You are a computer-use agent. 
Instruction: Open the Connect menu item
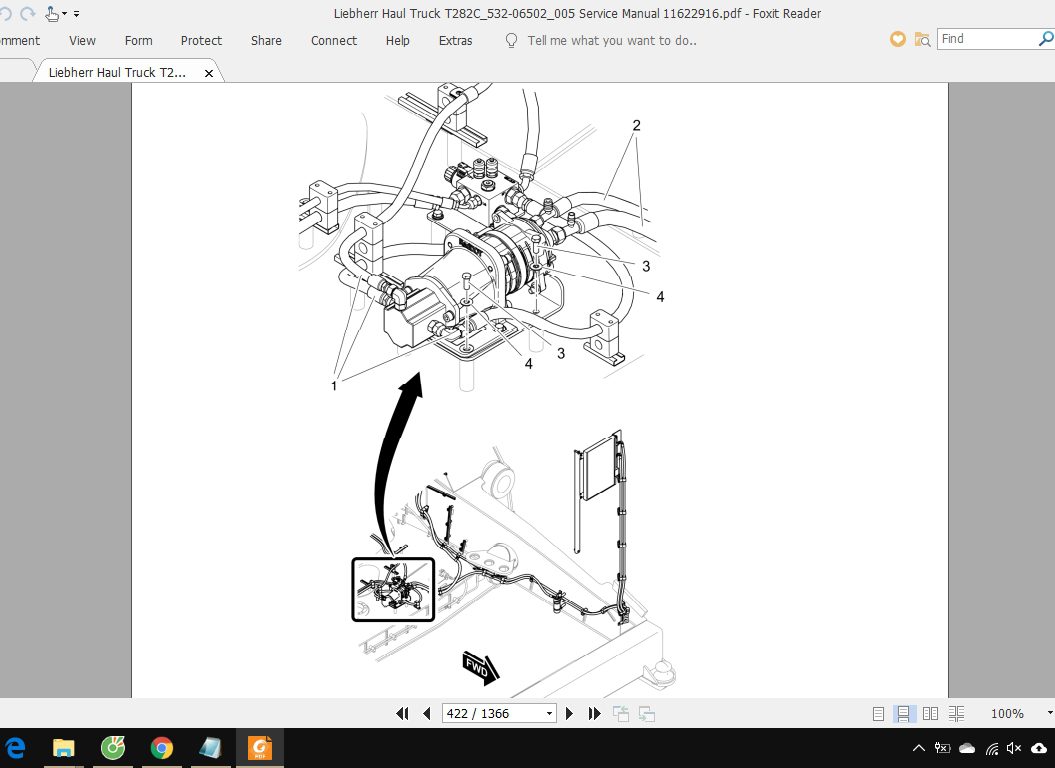point(333,41)
